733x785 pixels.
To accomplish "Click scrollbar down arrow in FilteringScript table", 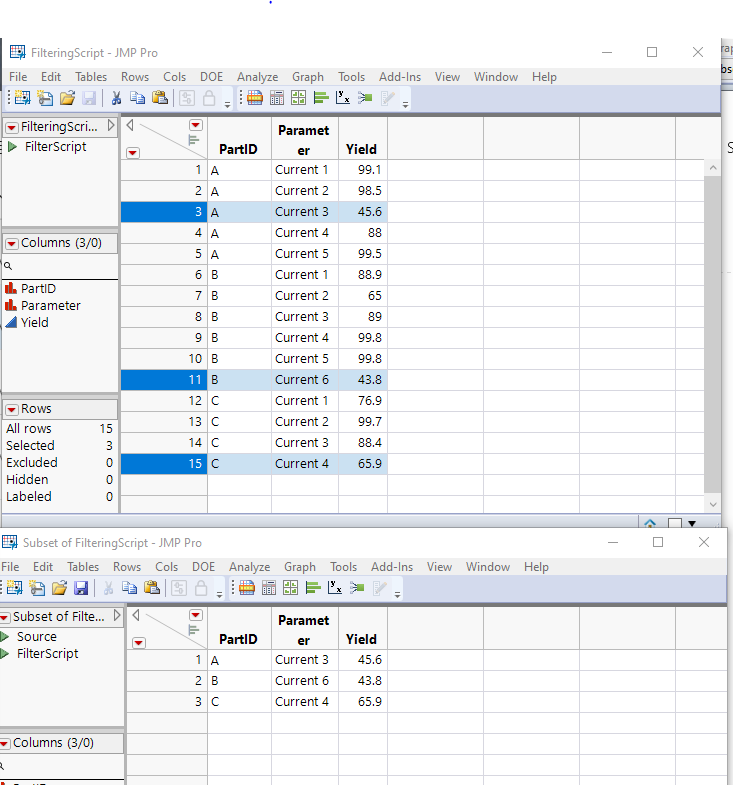I will (713, 505).
